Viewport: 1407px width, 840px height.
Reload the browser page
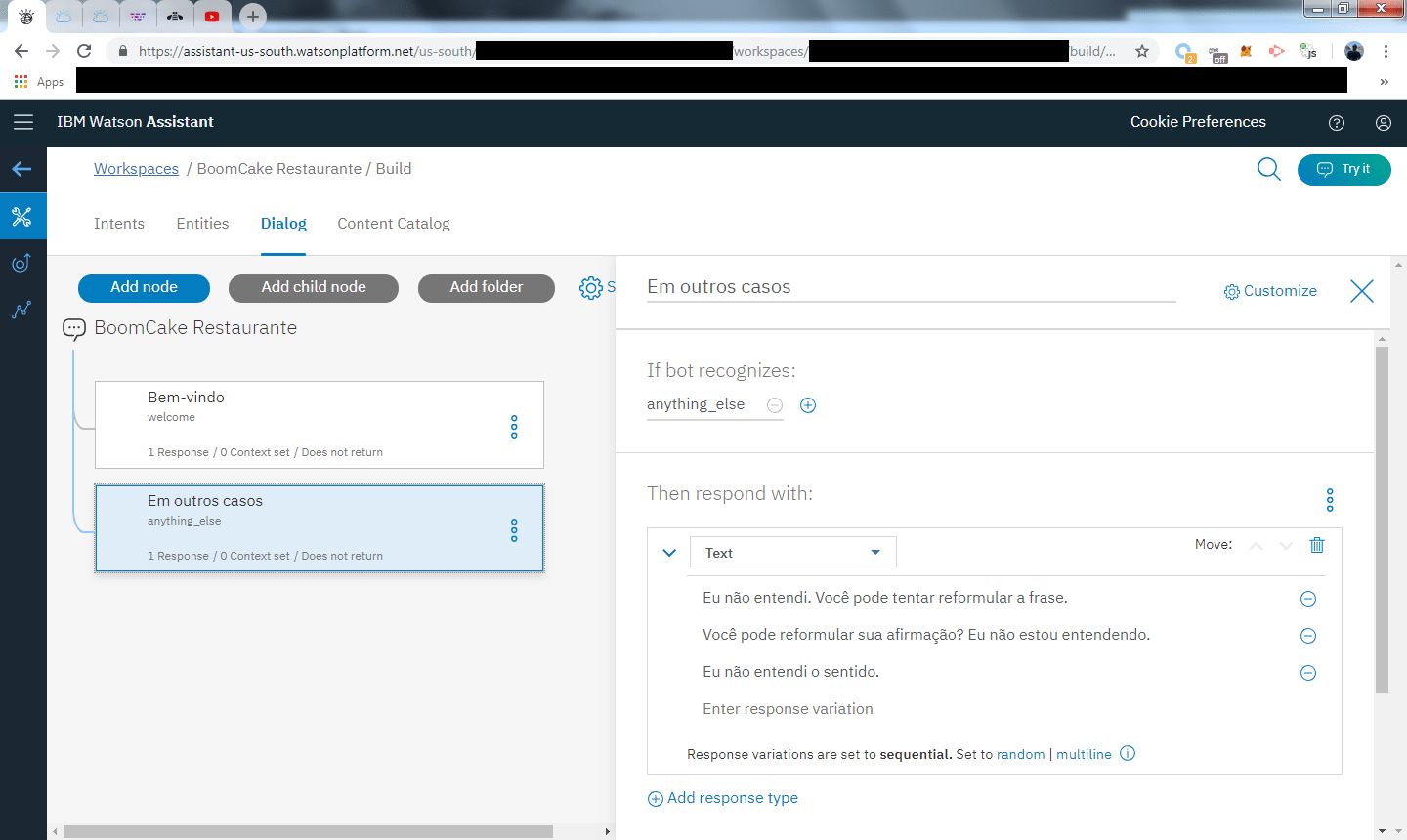tap(84, 51)
